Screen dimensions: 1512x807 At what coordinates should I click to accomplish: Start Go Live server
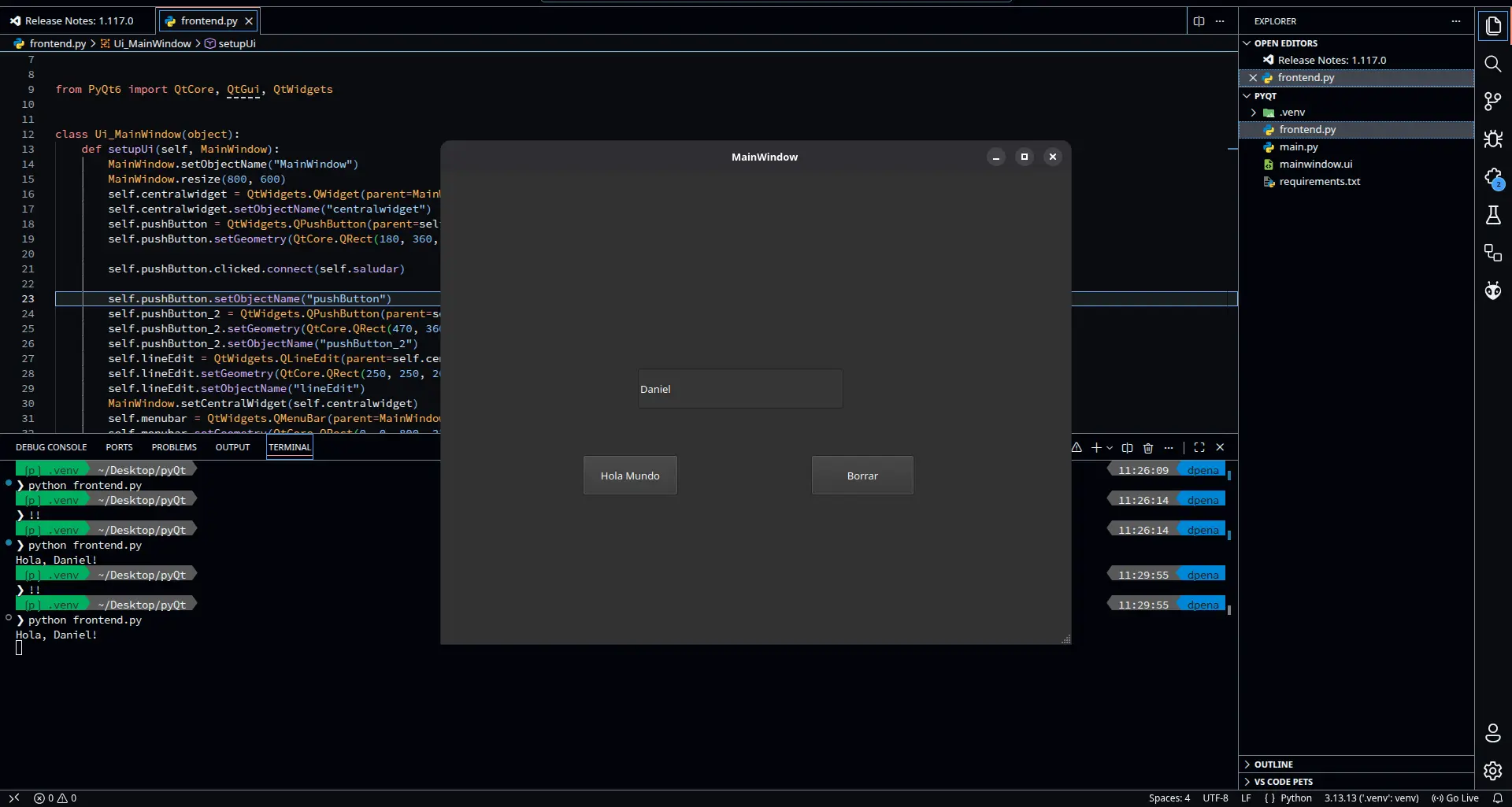click(1455, 798)
